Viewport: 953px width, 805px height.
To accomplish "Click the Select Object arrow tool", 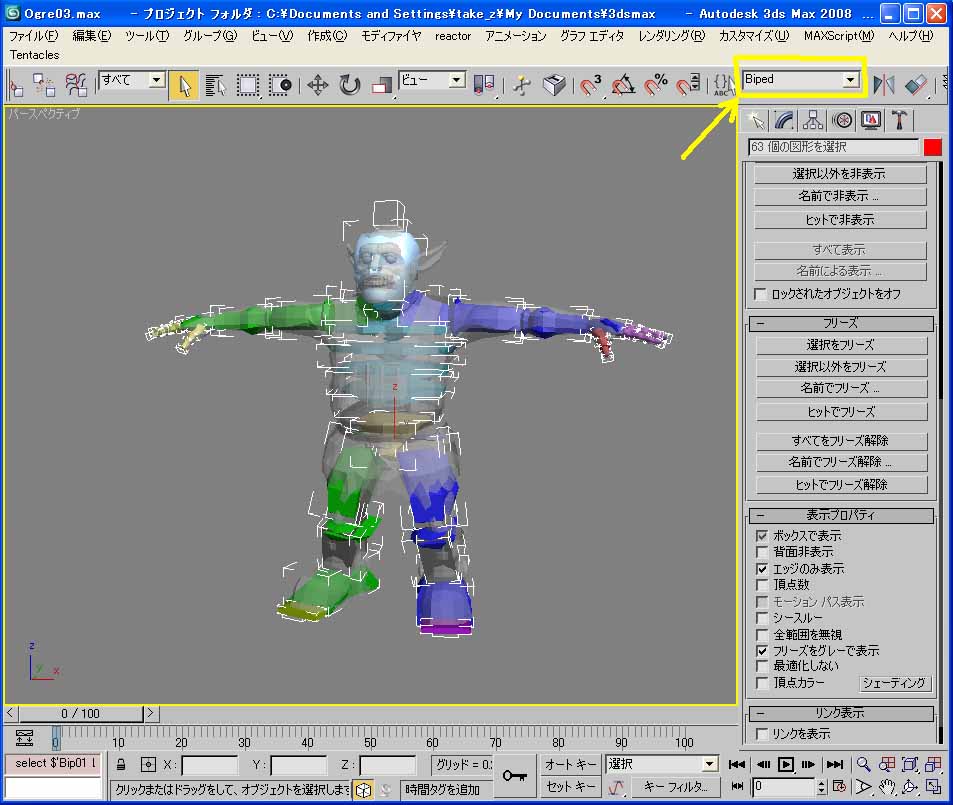I will click(183, 85).
